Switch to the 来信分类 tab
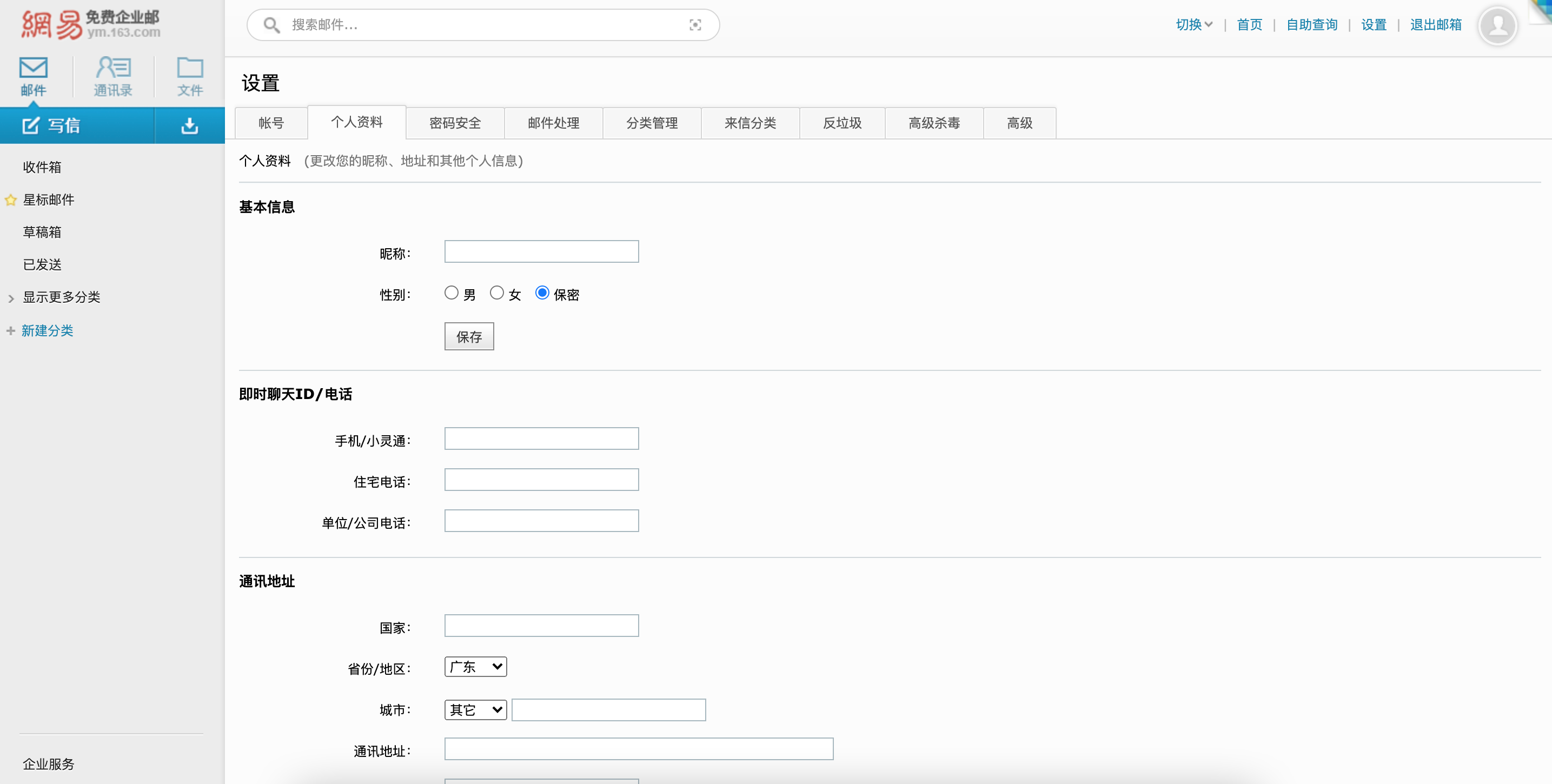Screen dimensions: 1552x784 (x=750, y=123)
